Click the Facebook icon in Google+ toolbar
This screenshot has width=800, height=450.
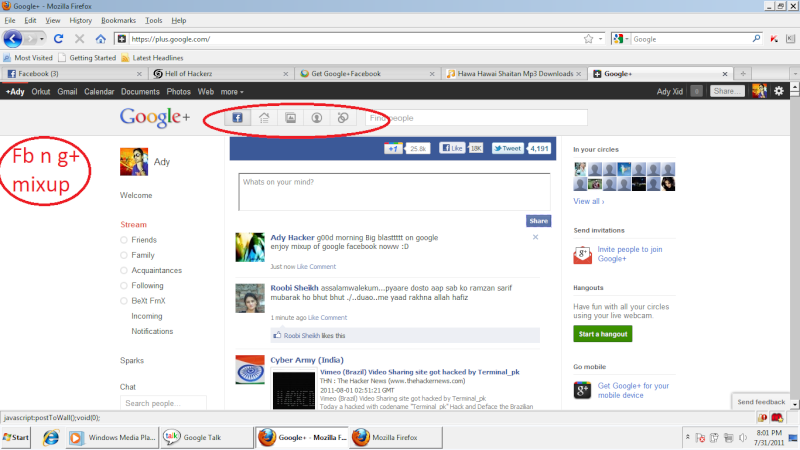click(237, 118)
